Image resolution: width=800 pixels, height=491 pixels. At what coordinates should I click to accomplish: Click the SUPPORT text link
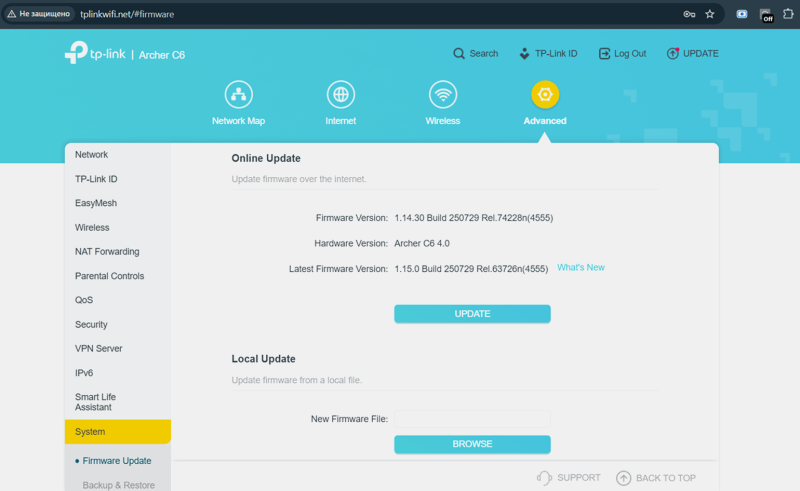pos(579,478)
